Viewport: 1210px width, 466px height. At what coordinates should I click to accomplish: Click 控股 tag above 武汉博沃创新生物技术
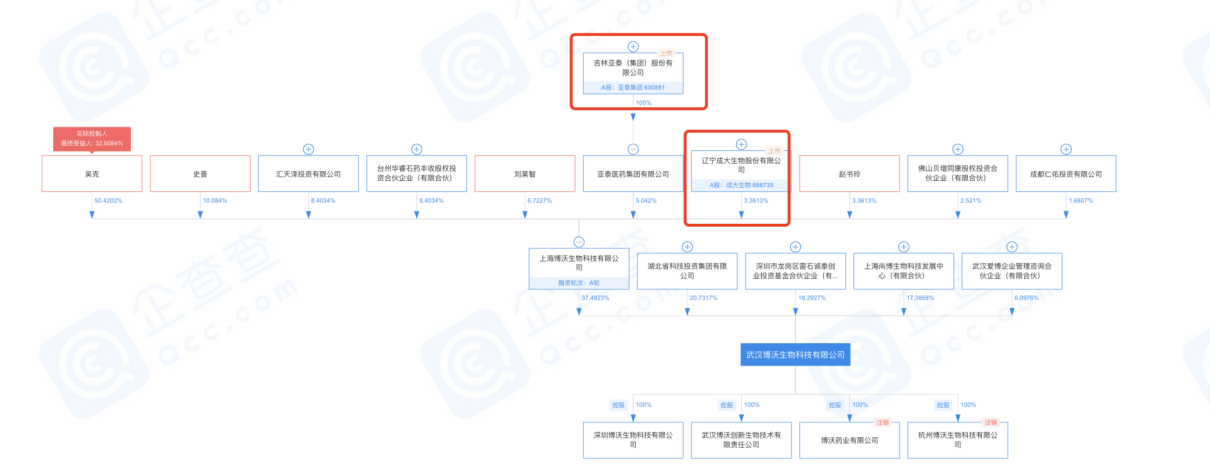726,405
